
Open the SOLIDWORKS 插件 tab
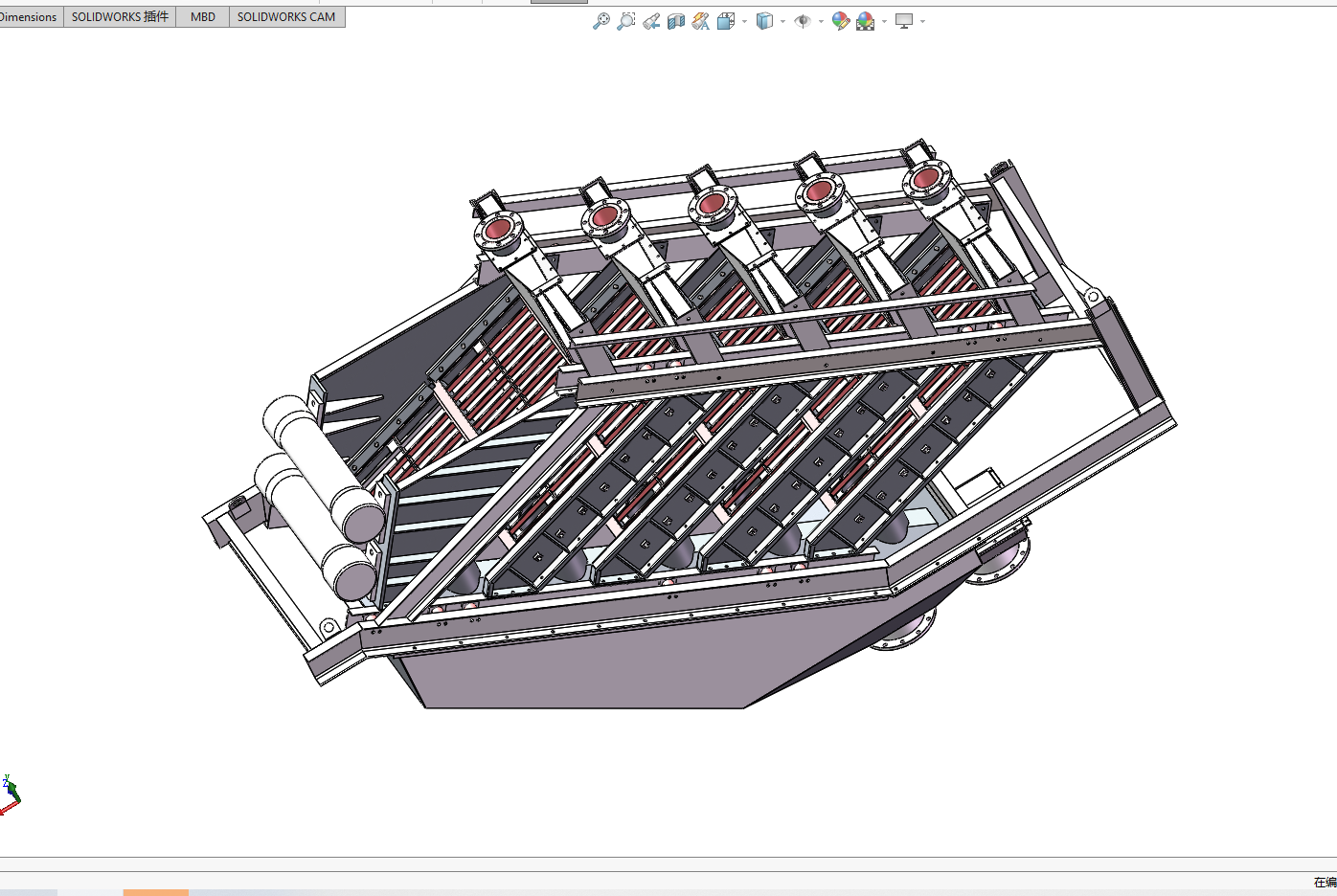click(120, 17)
